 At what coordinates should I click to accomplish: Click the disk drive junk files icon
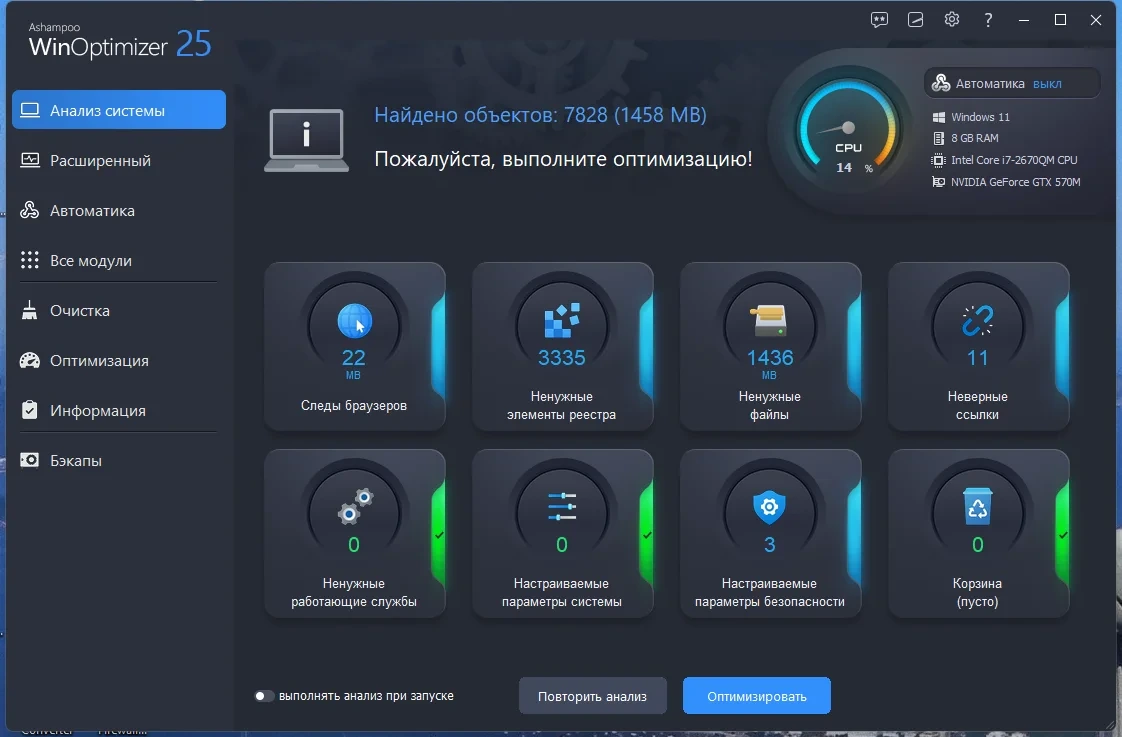769,321
